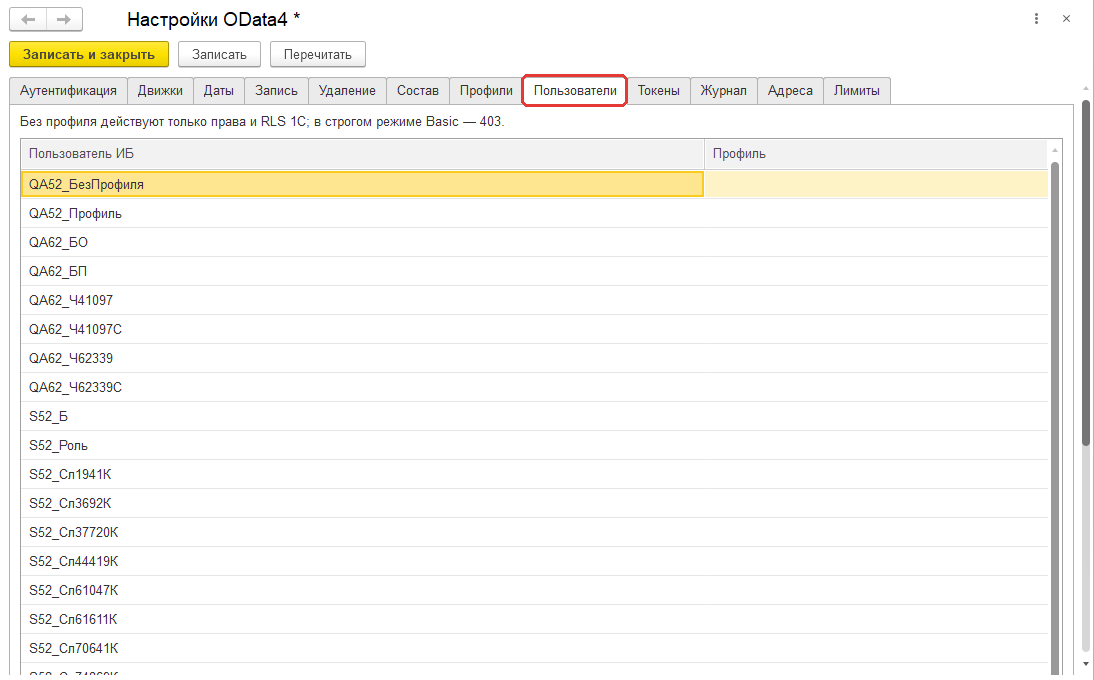The width and height of the screenshot is (1094, 680).
Task: Open the Профили tab
Action: (x=486, y=91)
